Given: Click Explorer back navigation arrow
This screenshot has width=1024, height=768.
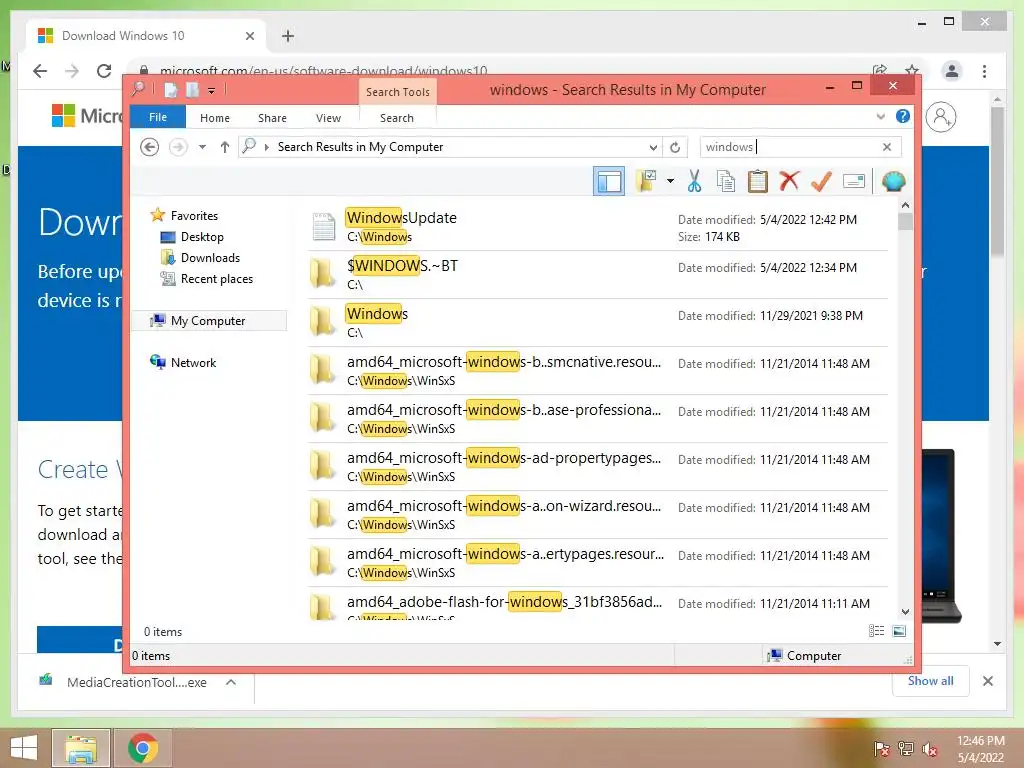Looking at the screenshot, I should coord(150,147).
